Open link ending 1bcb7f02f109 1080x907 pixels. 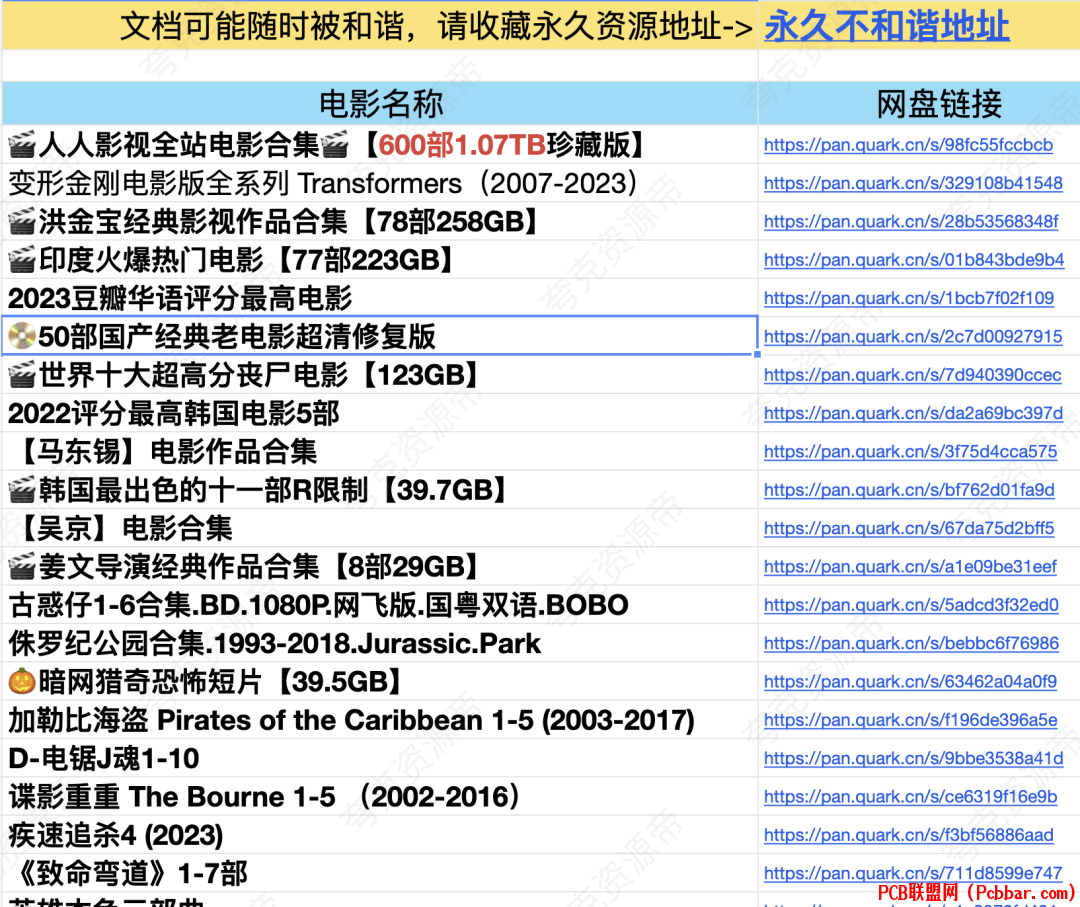click(x=909, y=298)
